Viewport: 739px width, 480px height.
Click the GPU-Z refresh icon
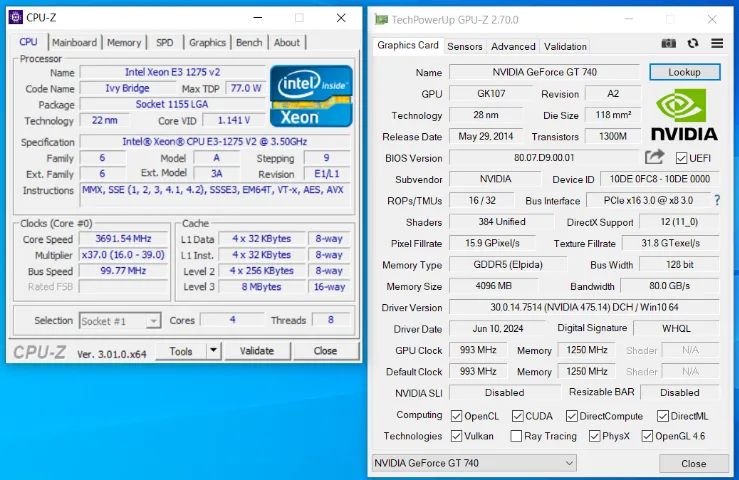(692, 43)
